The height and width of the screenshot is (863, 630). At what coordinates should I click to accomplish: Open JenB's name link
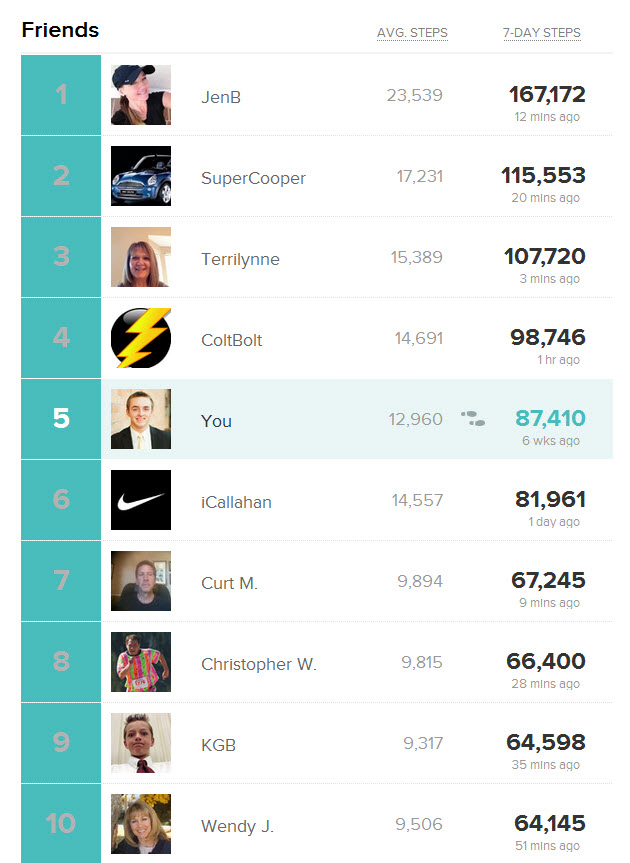tap(221, 97)
